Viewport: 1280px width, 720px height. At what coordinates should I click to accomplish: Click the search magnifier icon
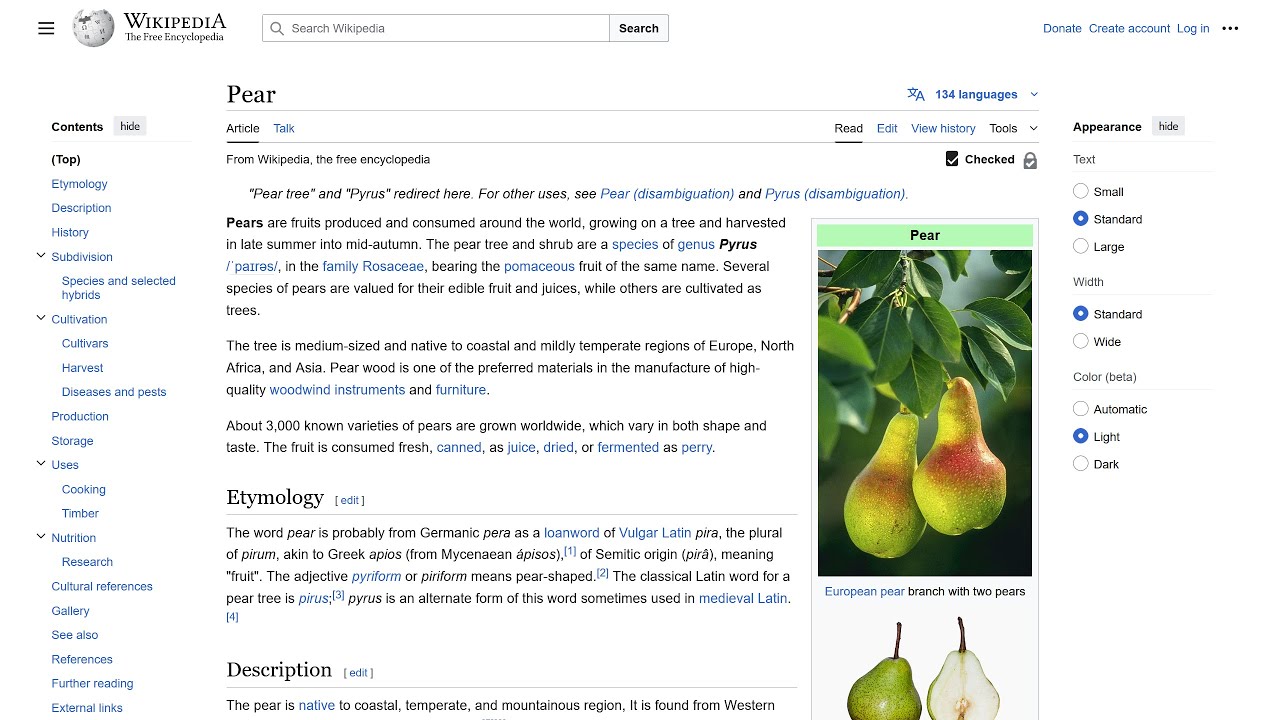pos(277,28)
